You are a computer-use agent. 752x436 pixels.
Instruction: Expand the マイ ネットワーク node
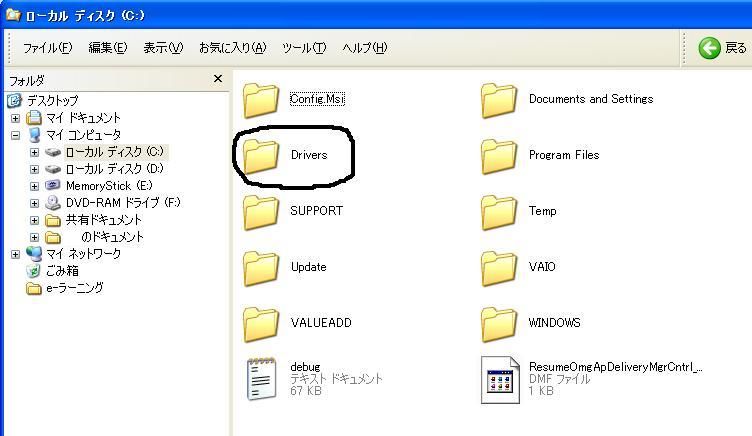click(x=15, y=254)
